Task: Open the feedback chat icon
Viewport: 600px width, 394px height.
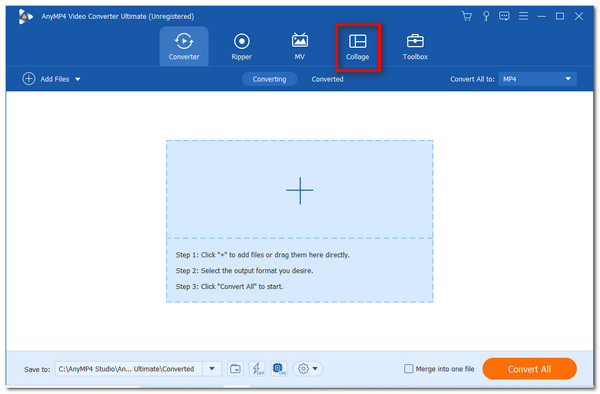Action: (504, 16)
